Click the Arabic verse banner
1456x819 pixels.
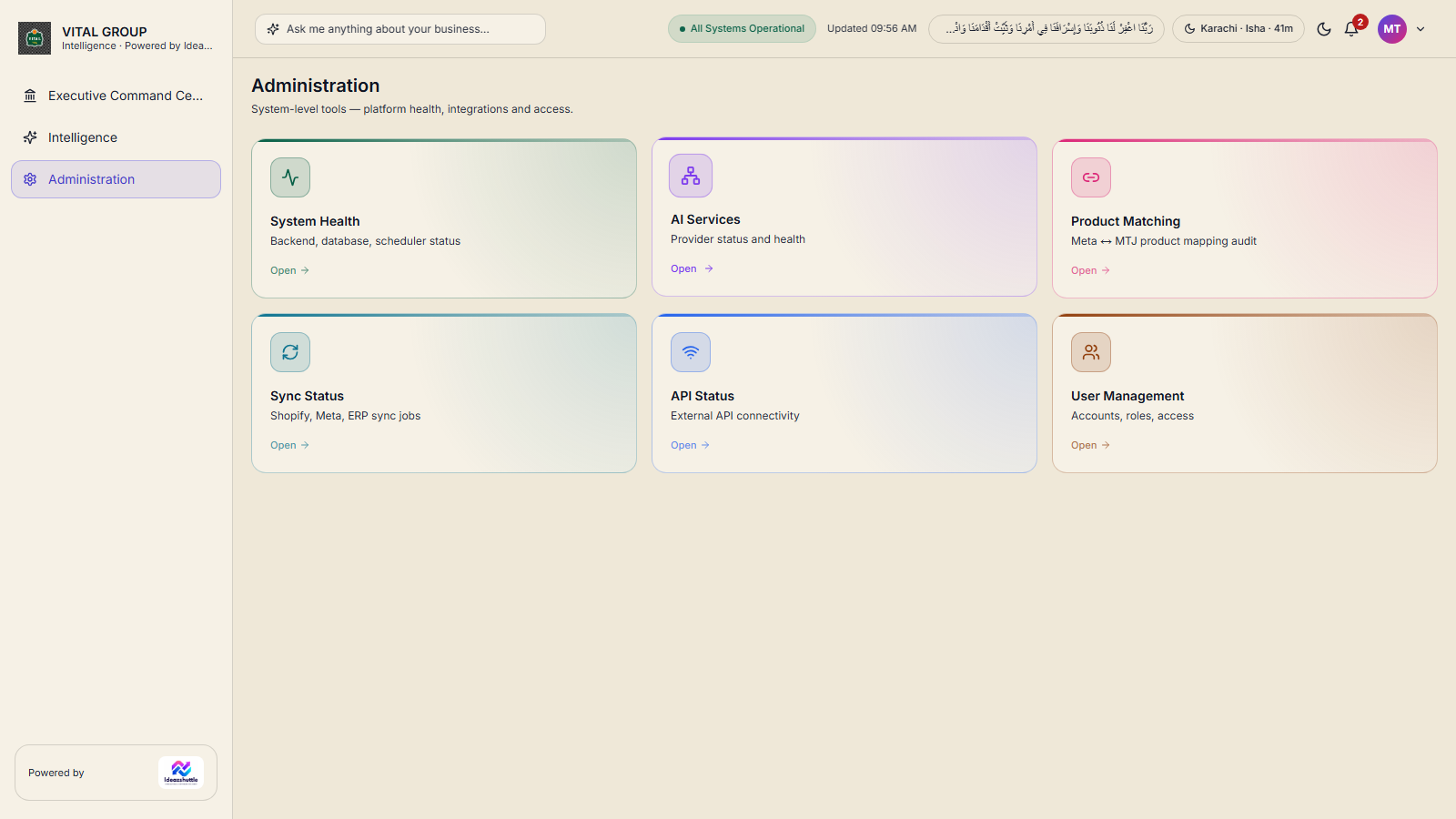(1046, 29)
